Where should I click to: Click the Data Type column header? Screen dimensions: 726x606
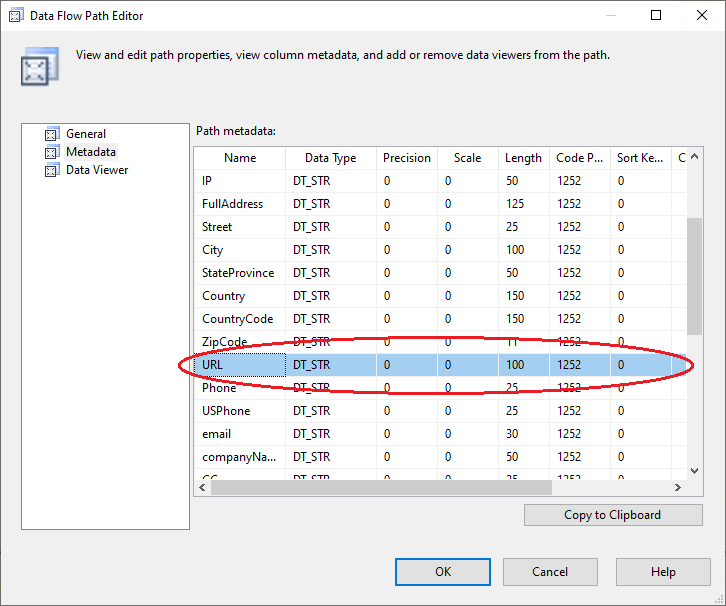tap(330, 158)
